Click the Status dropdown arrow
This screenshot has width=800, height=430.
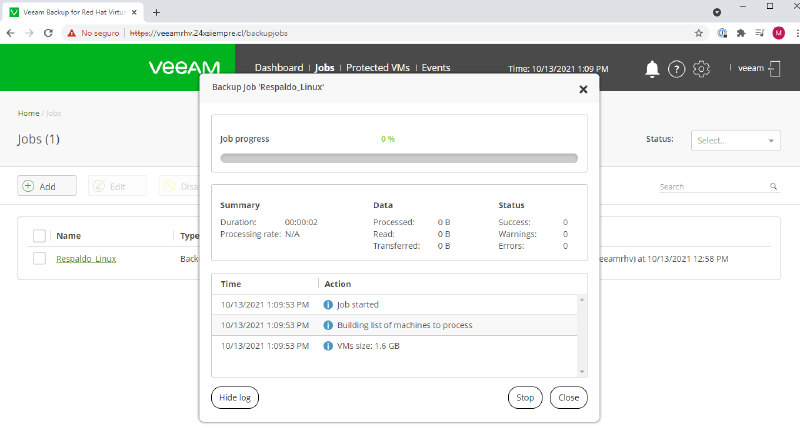(x=771, y=141)
